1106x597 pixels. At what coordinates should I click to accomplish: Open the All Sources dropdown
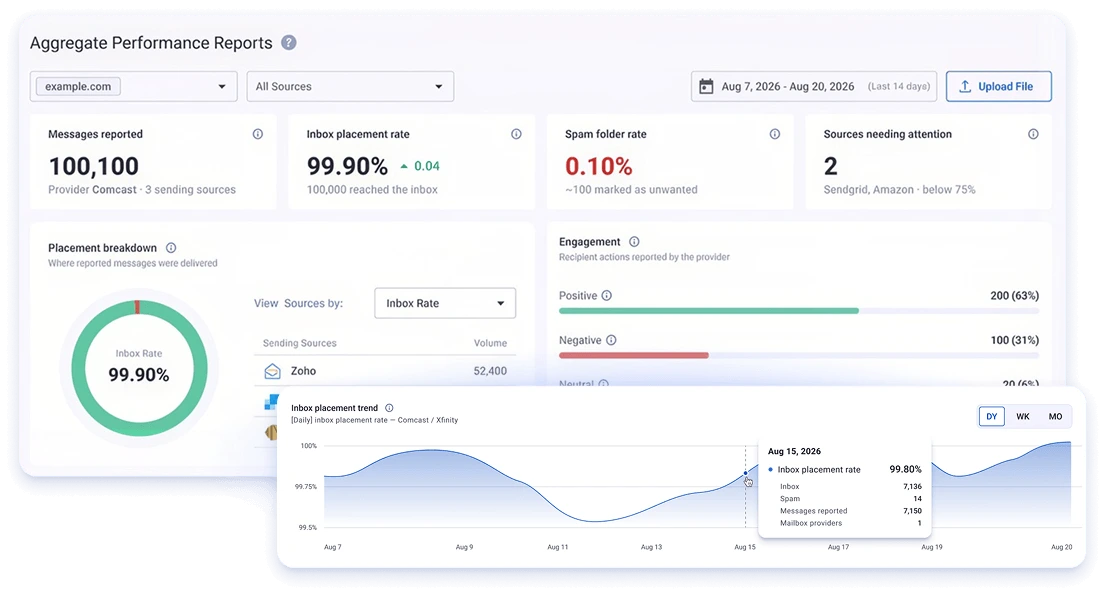pos(350,86)
